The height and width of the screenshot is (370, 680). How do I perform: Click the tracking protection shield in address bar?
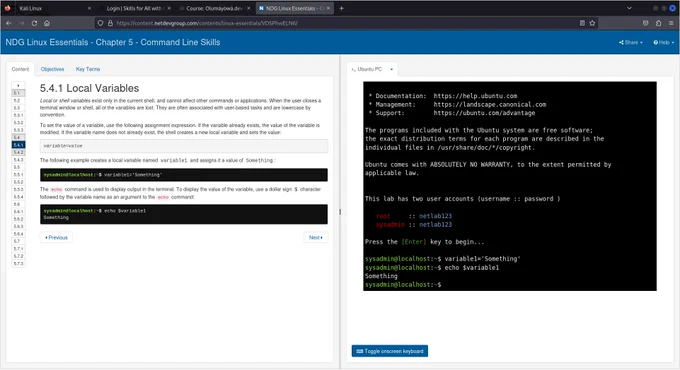tap(100, 23)
